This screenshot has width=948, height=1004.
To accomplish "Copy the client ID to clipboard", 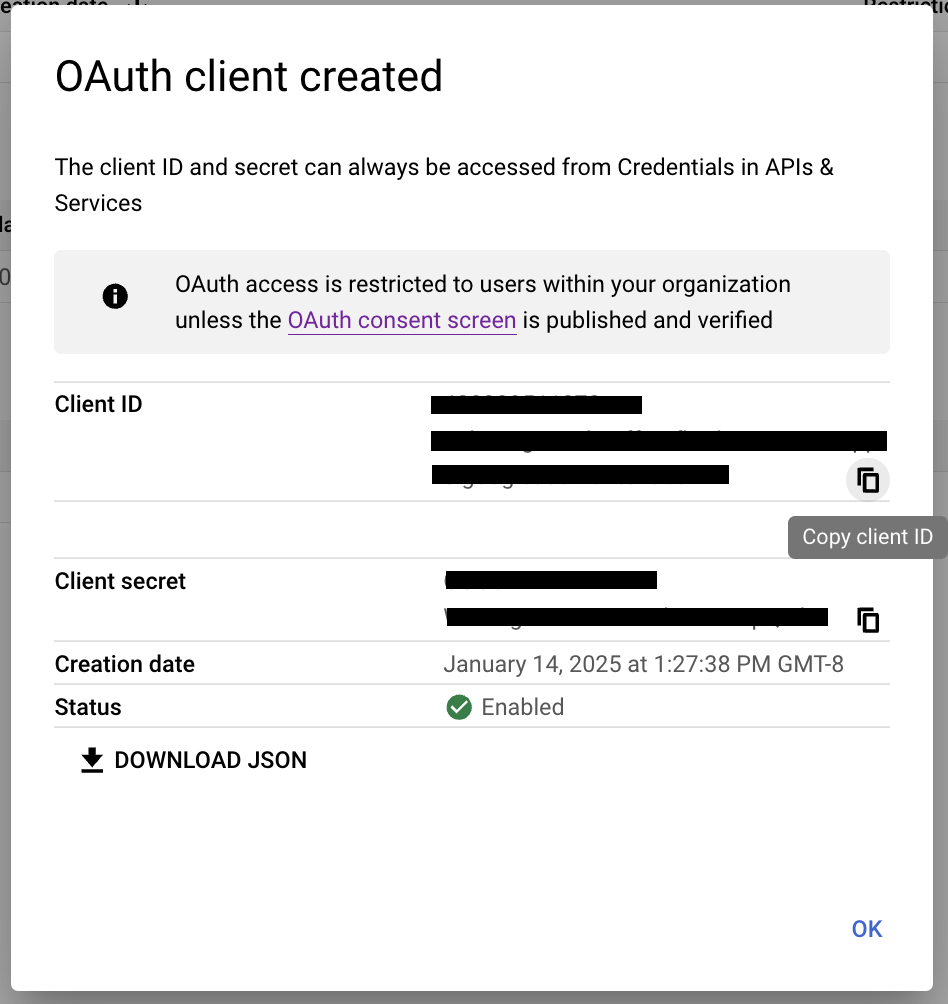I will coord(868,481).
